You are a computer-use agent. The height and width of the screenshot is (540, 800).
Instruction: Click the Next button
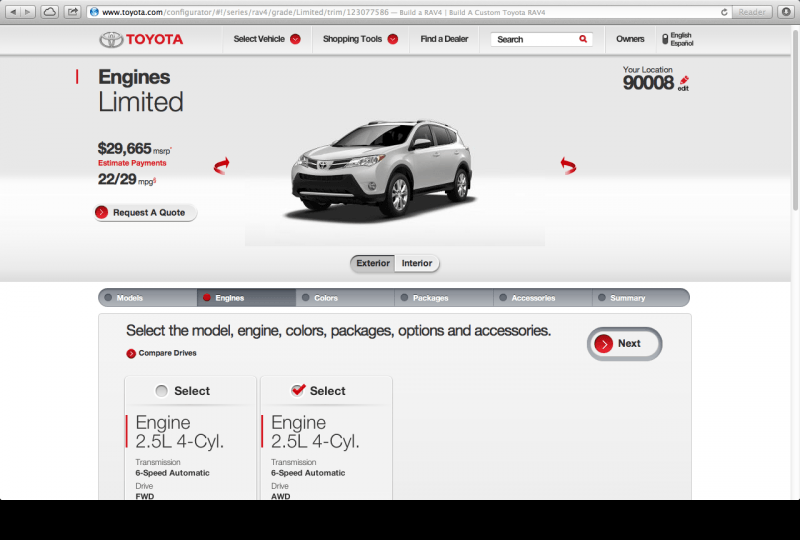[x=624, y=343]
